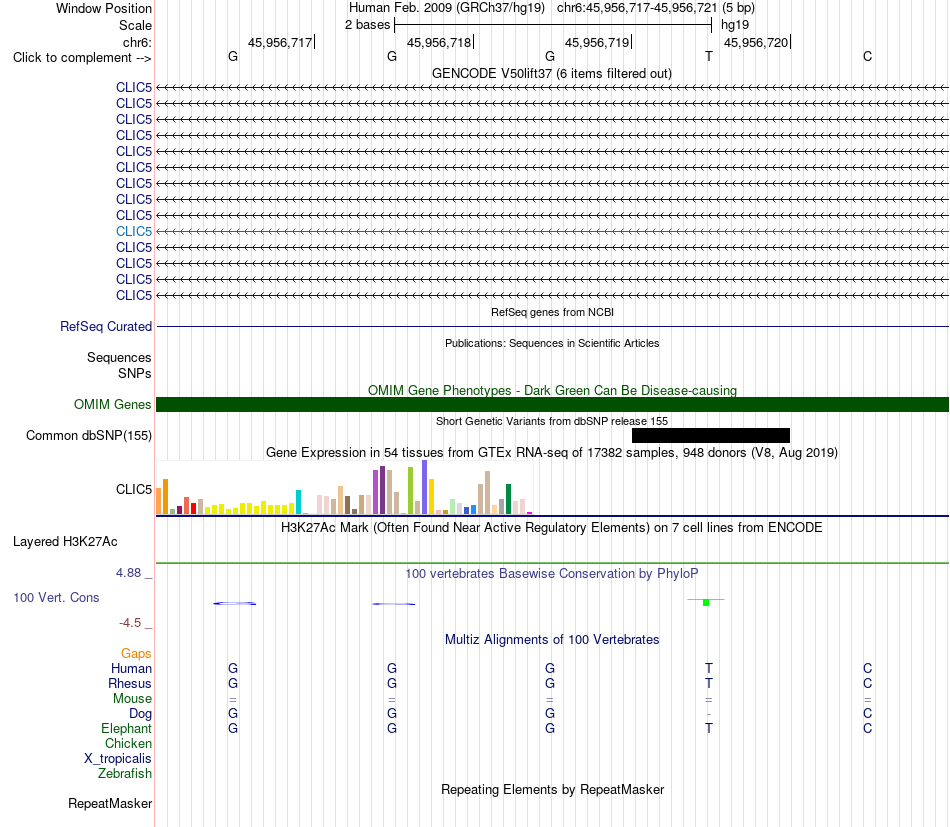Click the hg19 label beside the scale bar

coord(735,25)
